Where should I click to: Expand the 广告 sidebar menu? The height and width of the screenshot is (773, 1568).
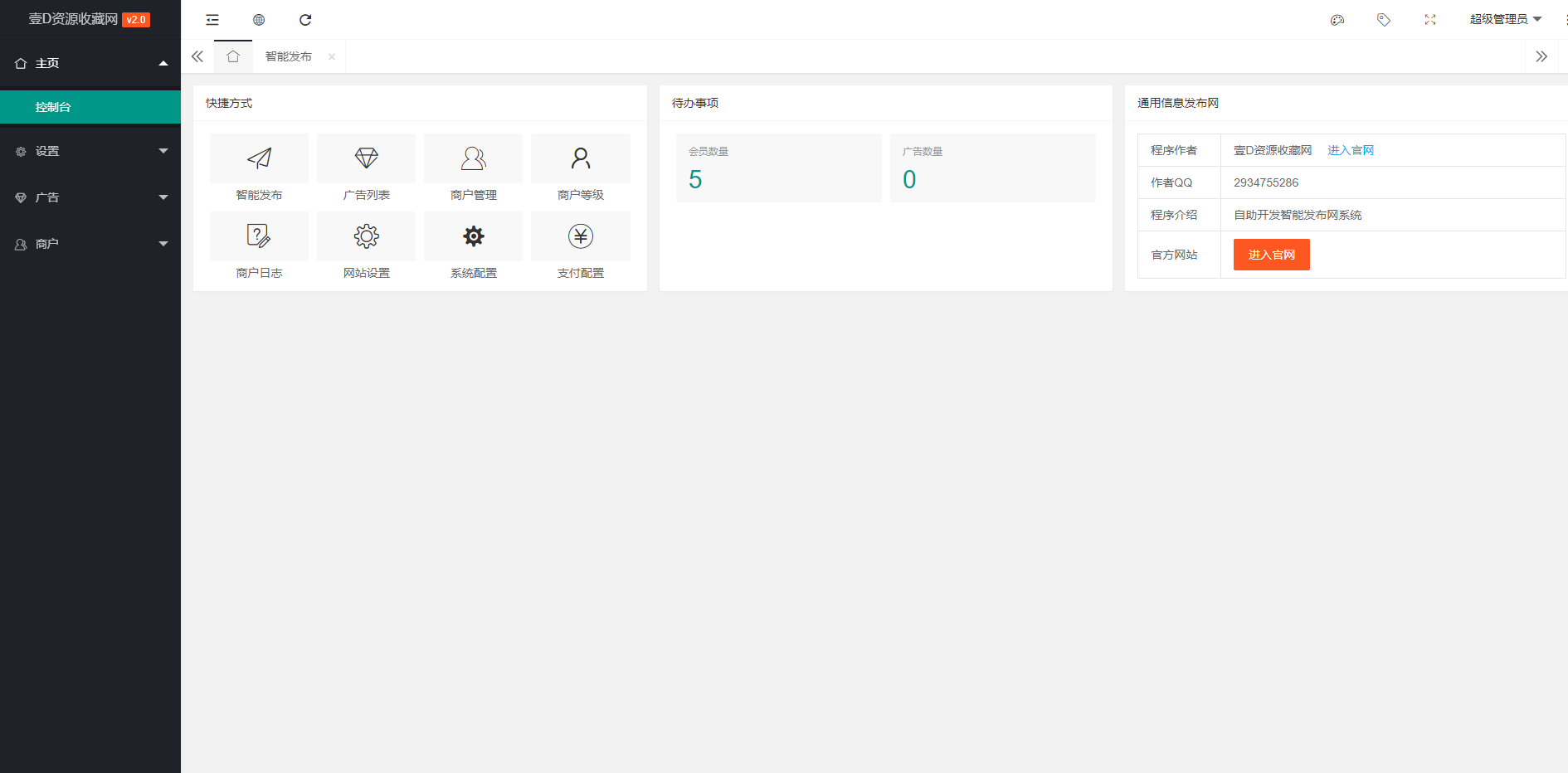tap(90, 197)
